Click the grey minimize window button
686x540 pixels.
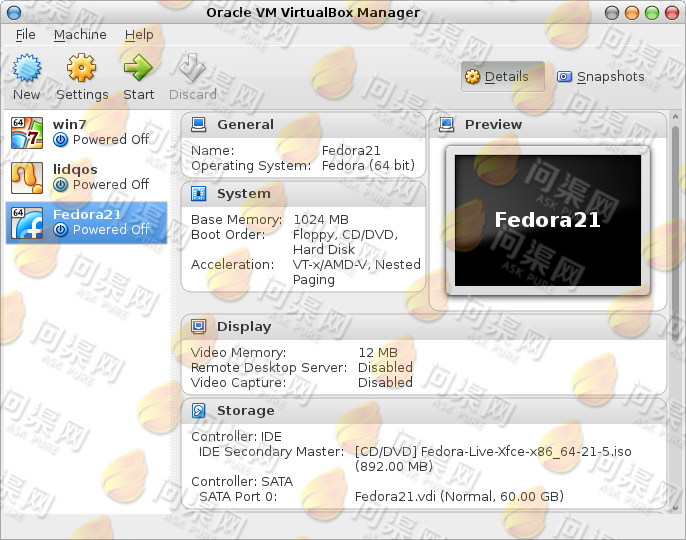tap(612, 13)
